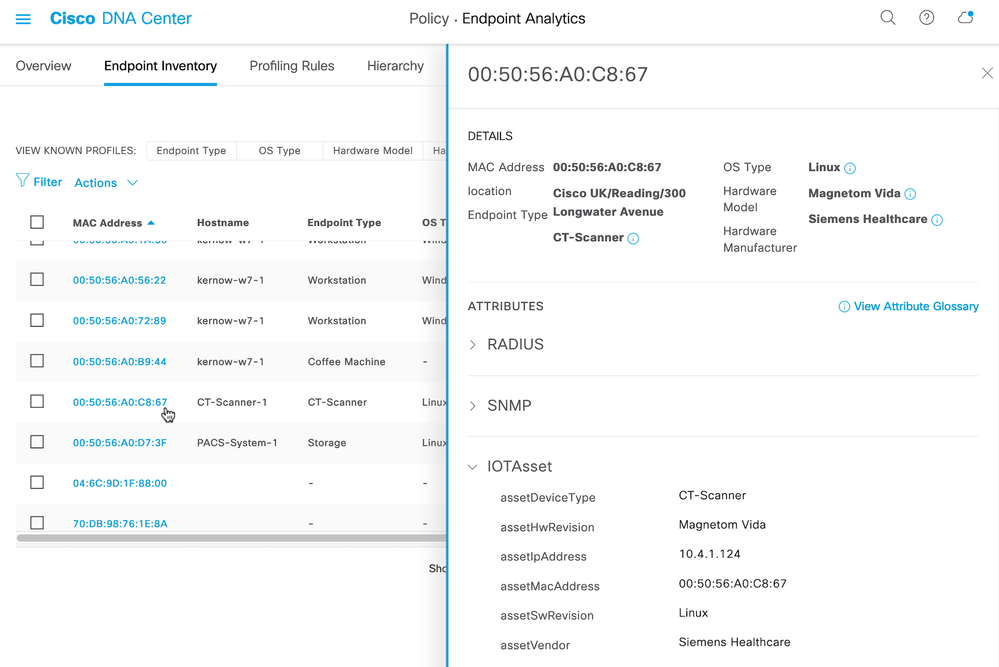Open the Profiling Rules tab
The width and height of the screenshot is (999, 667).
(x=292, y=66)
